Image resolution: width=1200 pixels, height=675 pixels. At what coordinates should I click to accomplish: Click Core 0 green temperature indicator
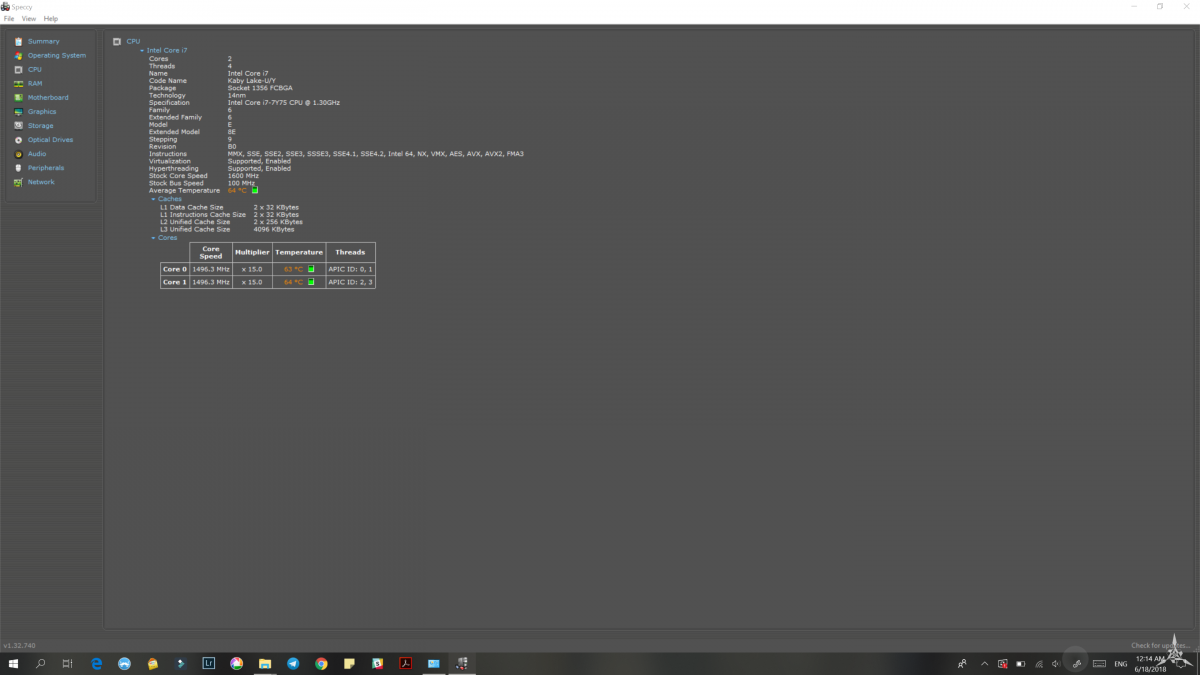(x=311, y=269)
